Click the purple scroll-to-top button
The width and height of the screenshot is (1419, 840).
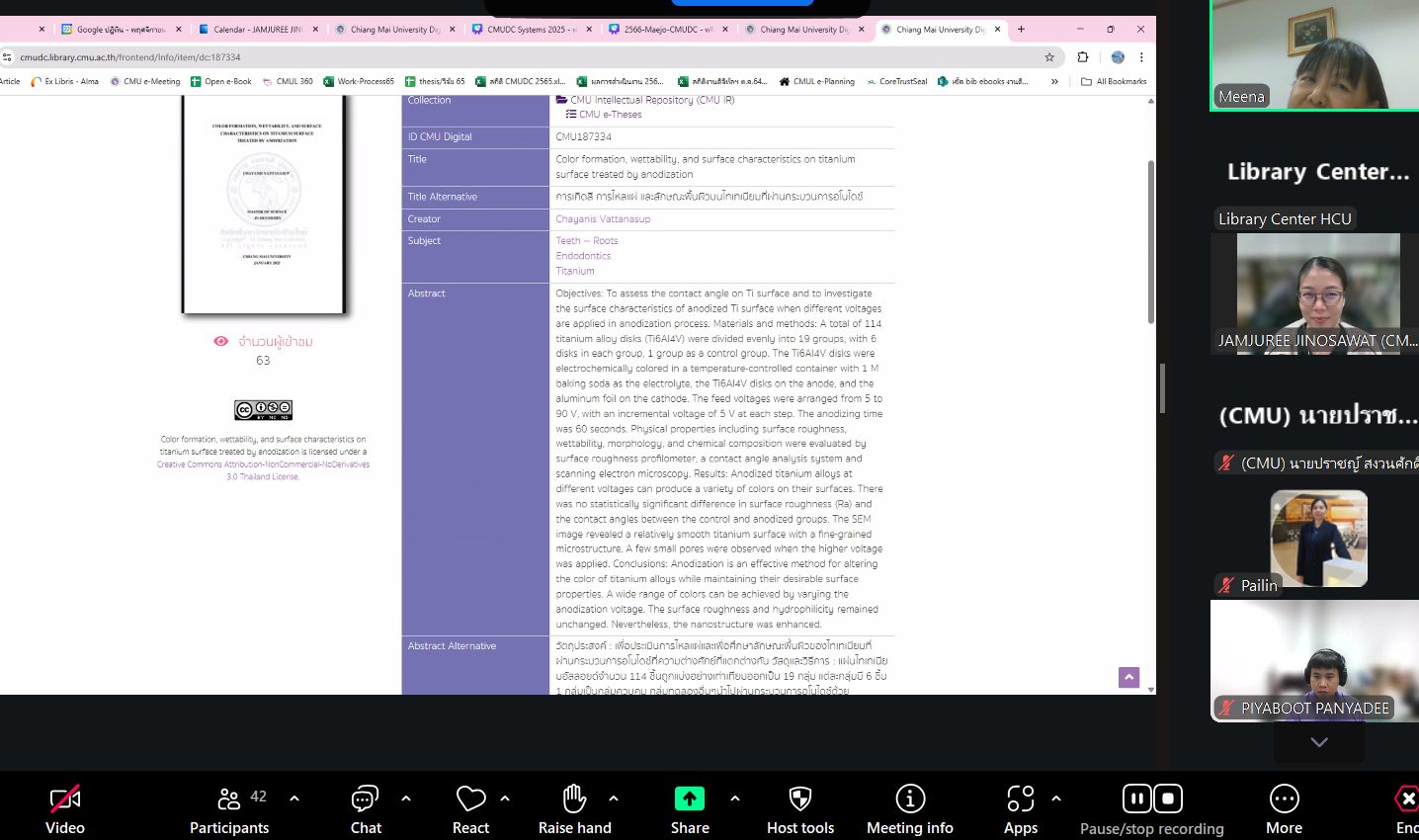pos(1128,677)
